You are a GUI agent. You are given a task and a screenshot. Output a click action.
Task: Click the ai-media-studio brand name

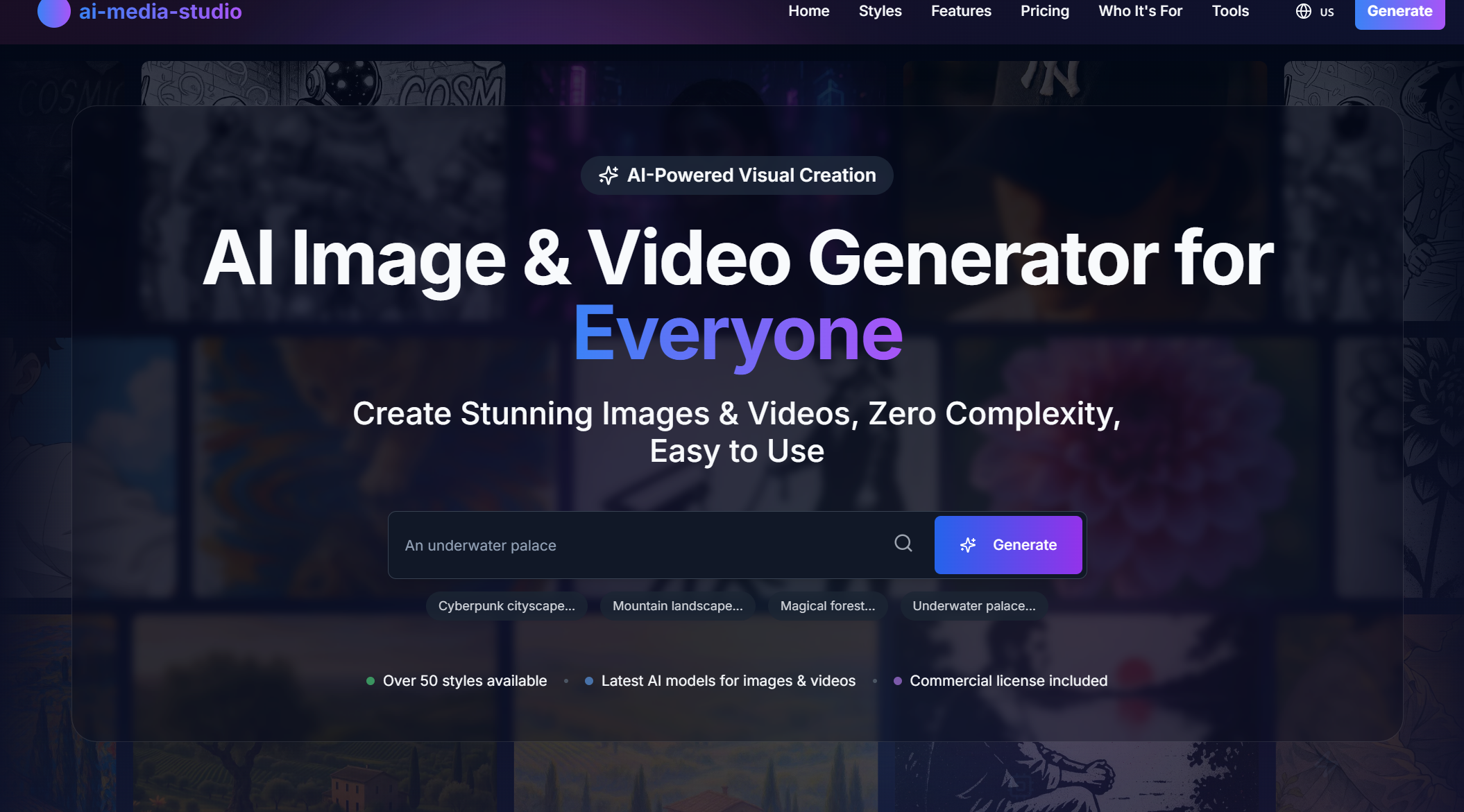(x=160, y=11)
